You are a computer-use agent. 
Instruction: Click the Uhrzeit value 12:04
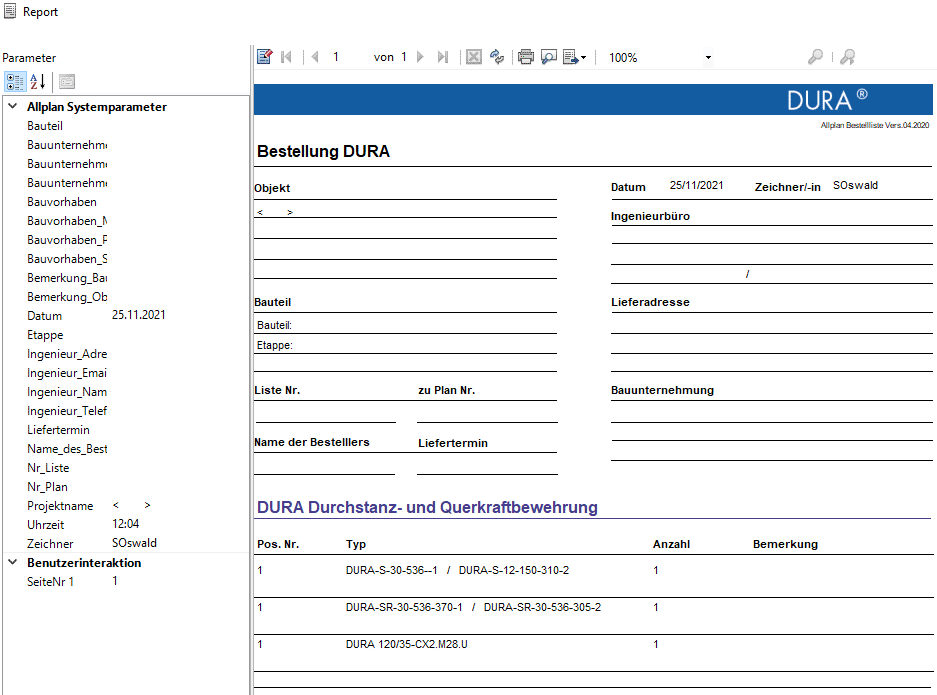125,523
